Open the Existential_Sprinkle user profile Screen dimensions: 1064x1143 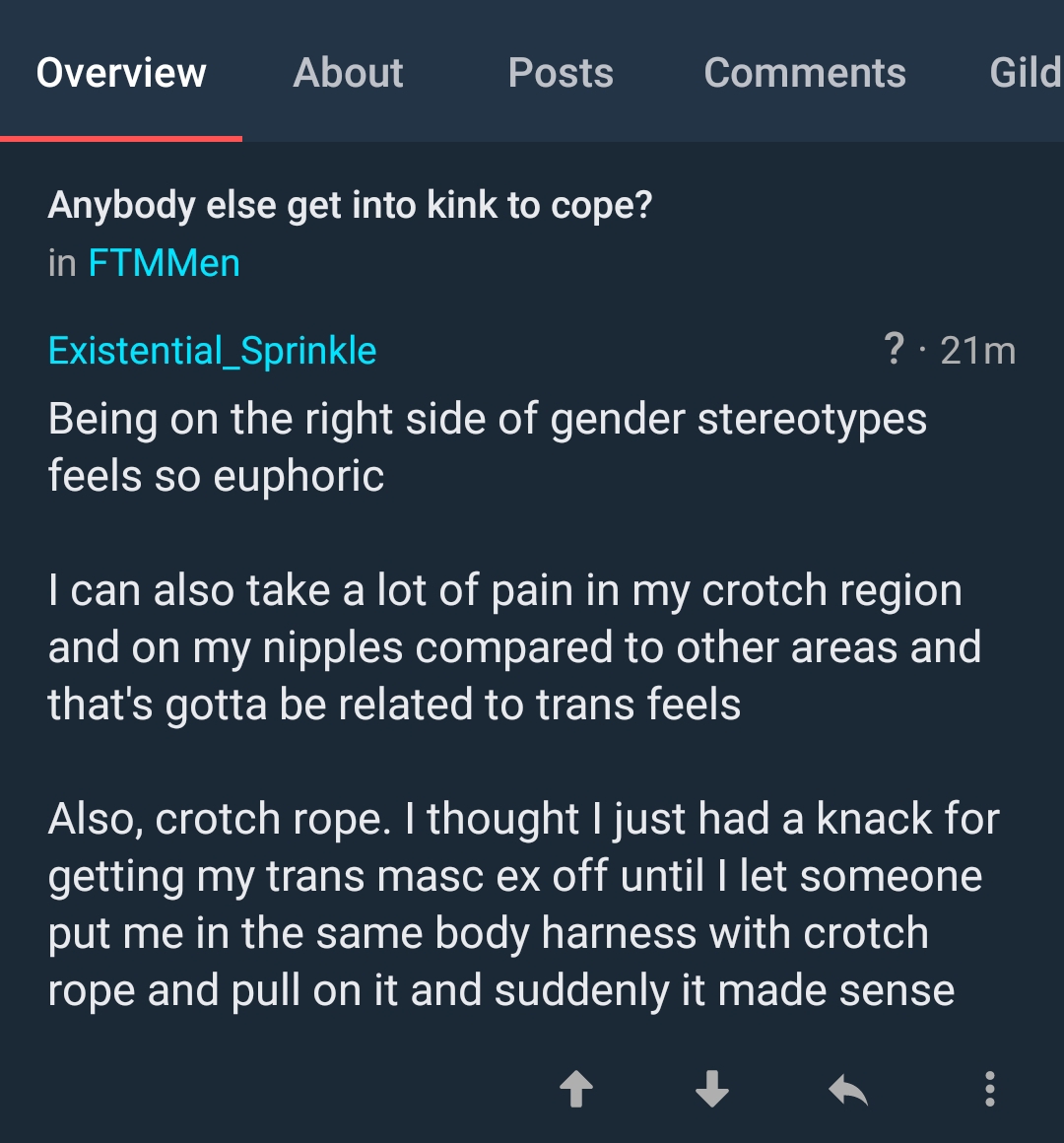(x=213, y=351)
